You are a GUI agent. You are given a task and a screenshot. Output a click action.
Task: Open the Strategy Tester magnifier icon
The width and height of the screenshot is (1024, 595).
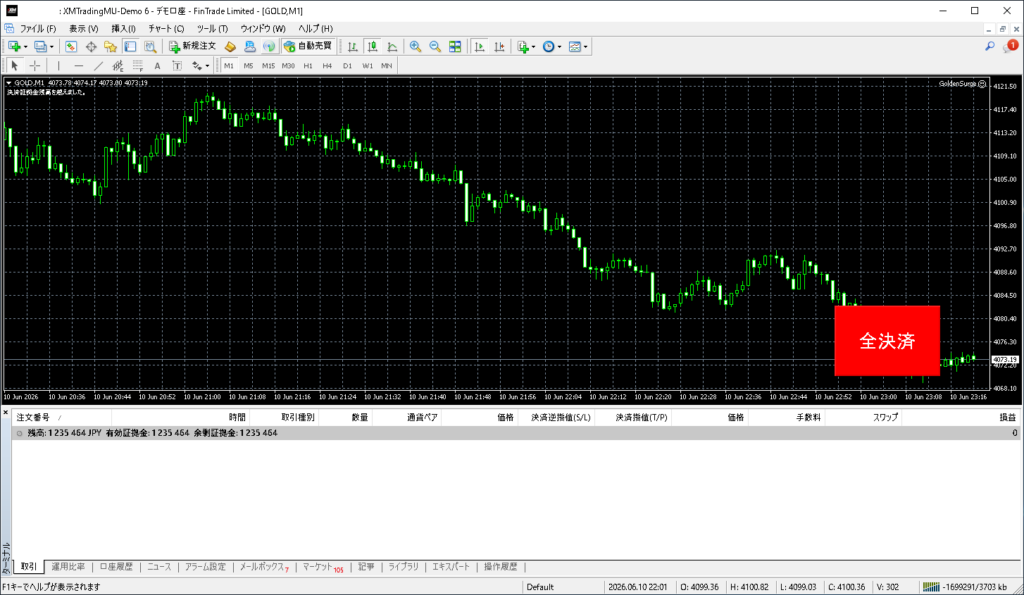[x=150, y=46]
